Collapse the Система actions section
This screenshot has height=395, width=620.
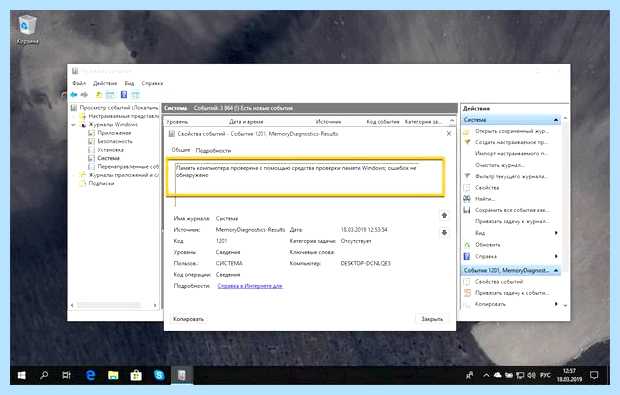point(556,120)
